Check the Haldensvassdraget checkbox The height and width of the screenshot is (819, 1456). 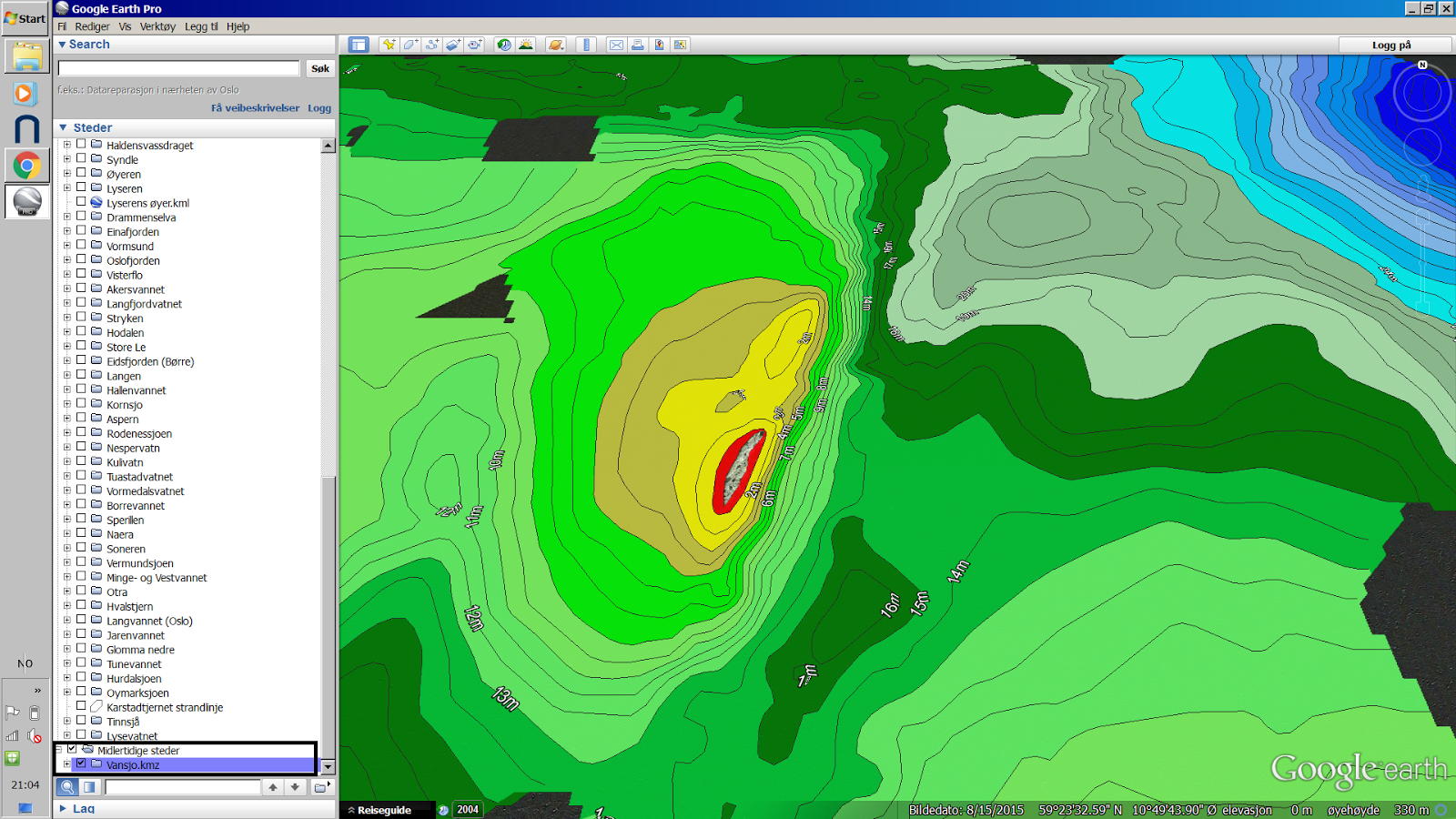(81, 145)
